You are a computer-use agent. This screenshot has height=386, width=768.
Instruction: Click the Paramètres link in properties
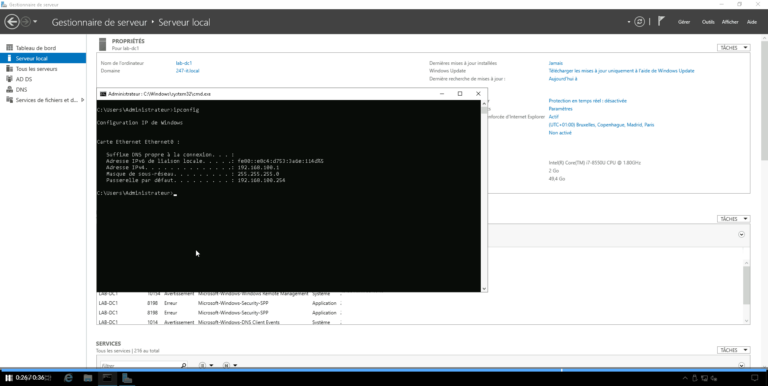(x=560, y=109)
